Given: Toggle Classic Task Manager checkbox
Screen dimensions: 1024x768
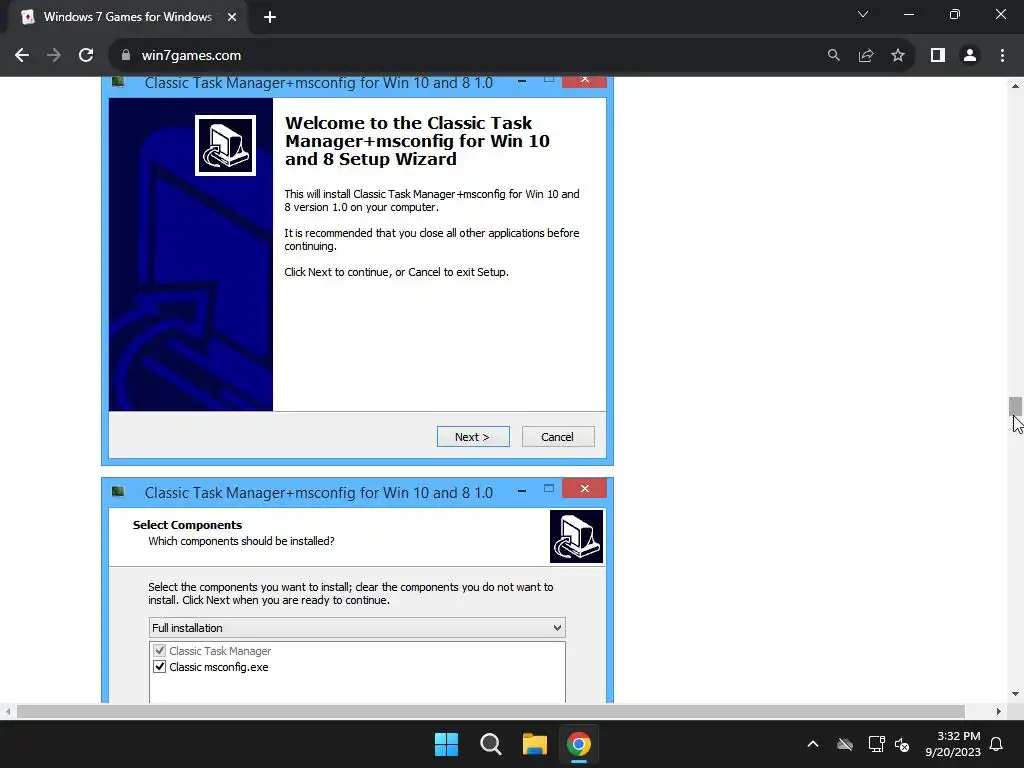Looking at the screenshot, I should [x=159, y=650].
